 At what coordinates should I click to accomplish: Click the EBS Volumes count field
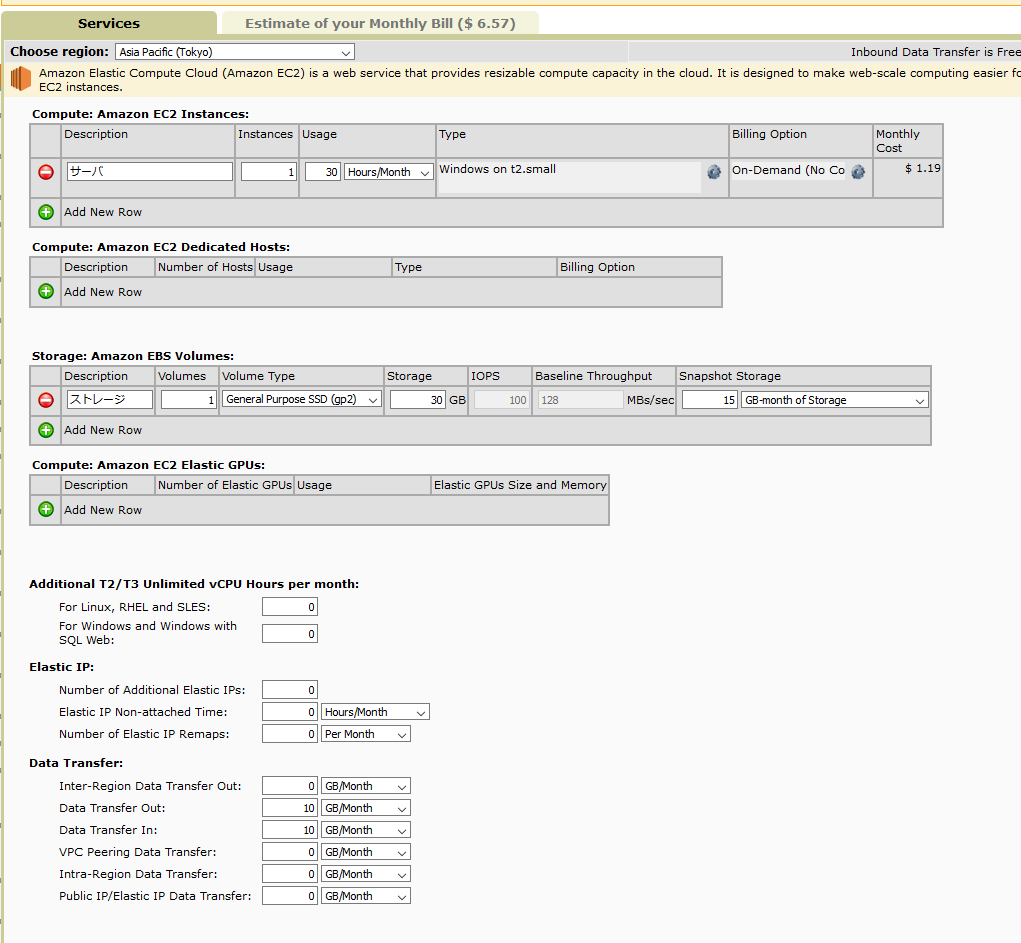click(x=189, y=399)
